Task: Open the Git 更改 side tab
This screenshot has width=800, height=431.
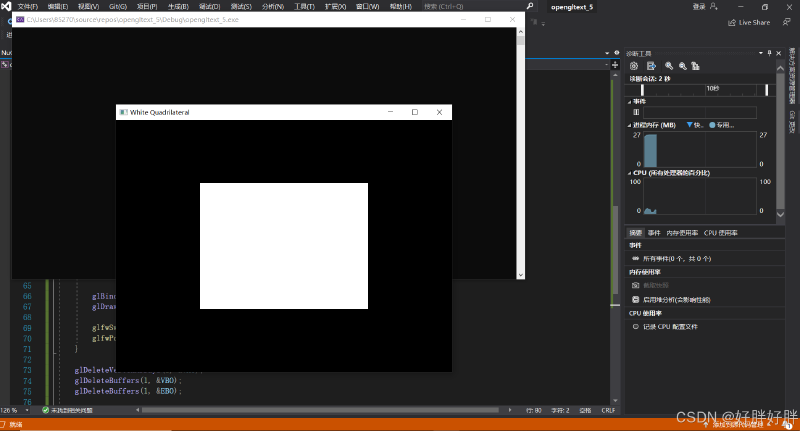Action: coord(792,122)
